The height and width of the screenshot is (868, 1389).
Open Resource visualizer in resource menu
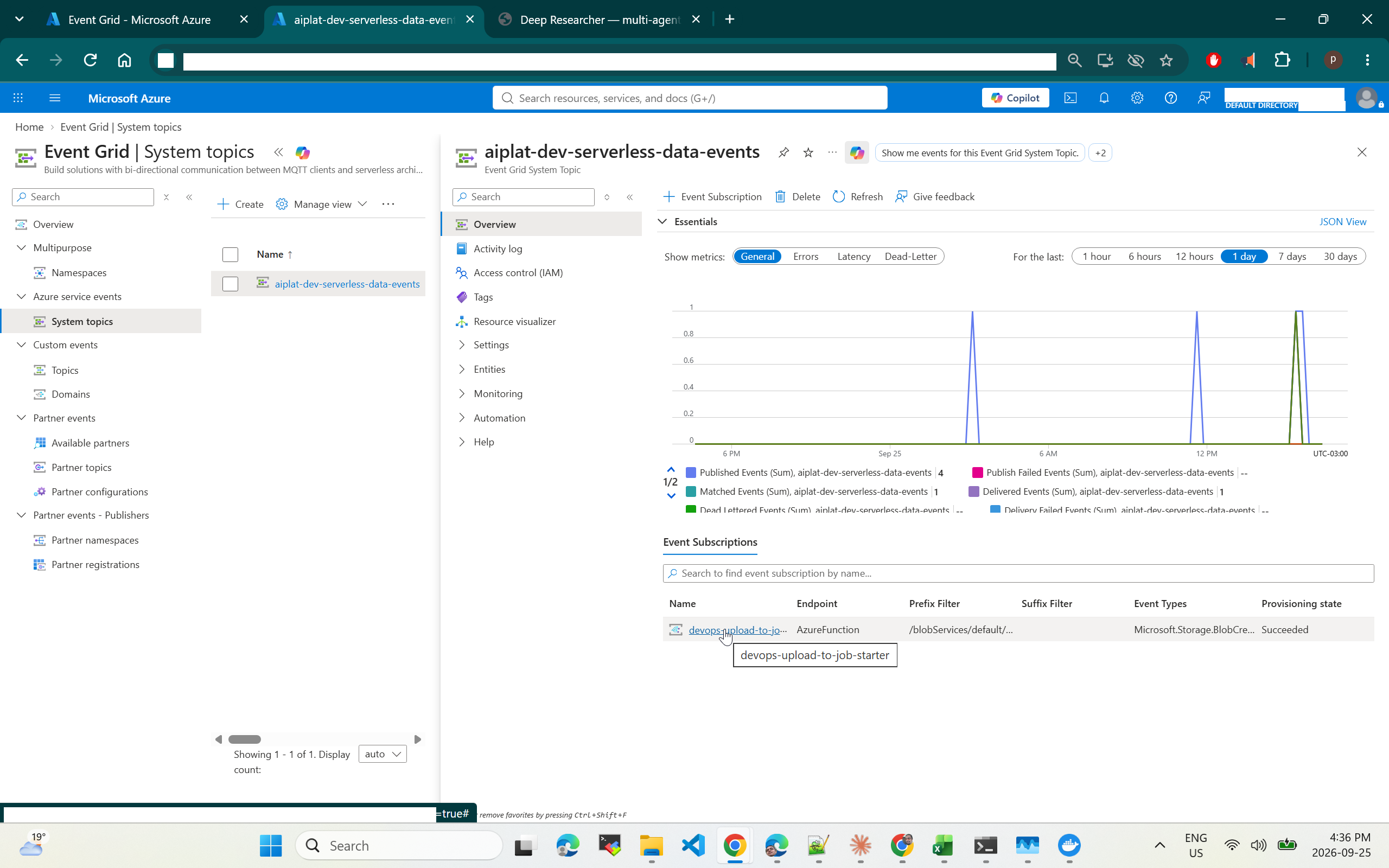coord(514,322)
